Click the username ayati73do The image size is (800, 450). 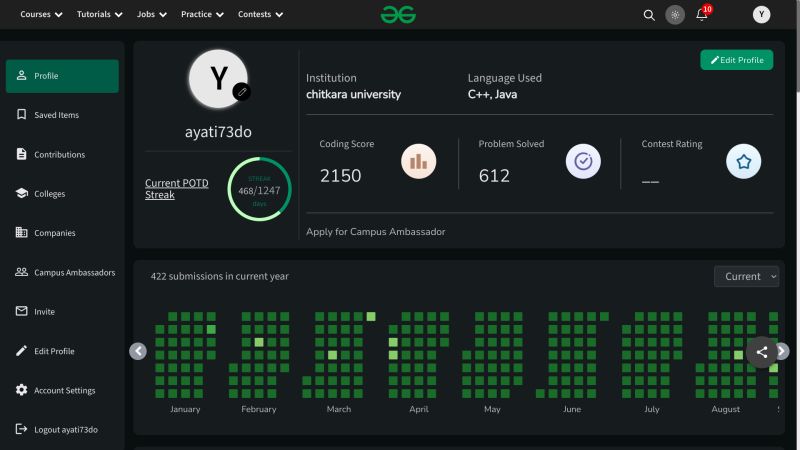pyautogui.click(x=218, y=132)
